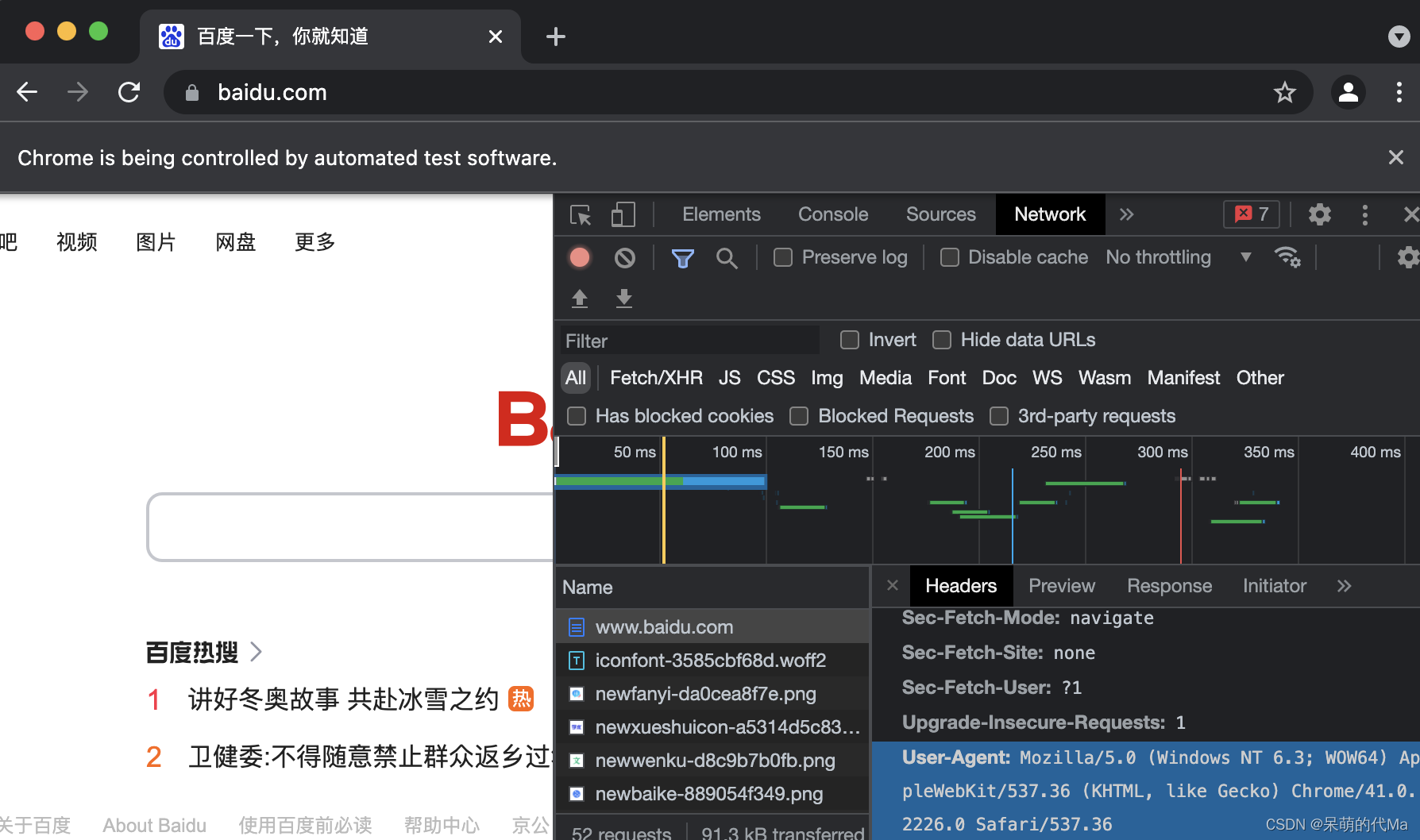Toggle the device toolbar icon
1420x840 pixels.
pos(623,215)
